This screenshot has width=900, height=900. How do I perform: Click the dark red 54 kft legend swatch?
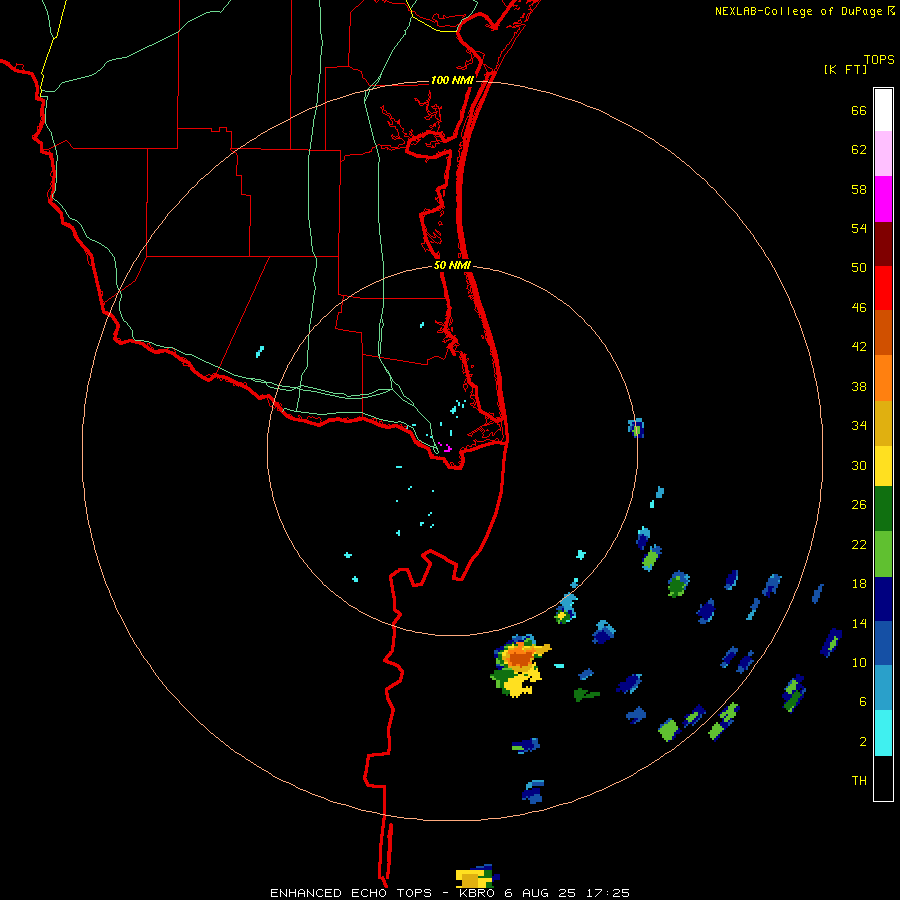(883, 244)
